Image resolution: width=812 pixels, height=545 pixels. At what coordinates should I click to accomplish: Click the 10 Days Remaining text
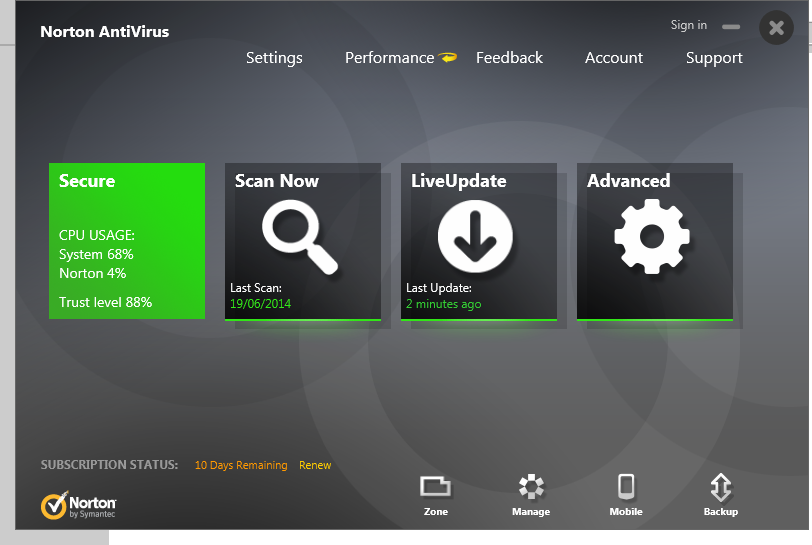(x=241, y=465)
